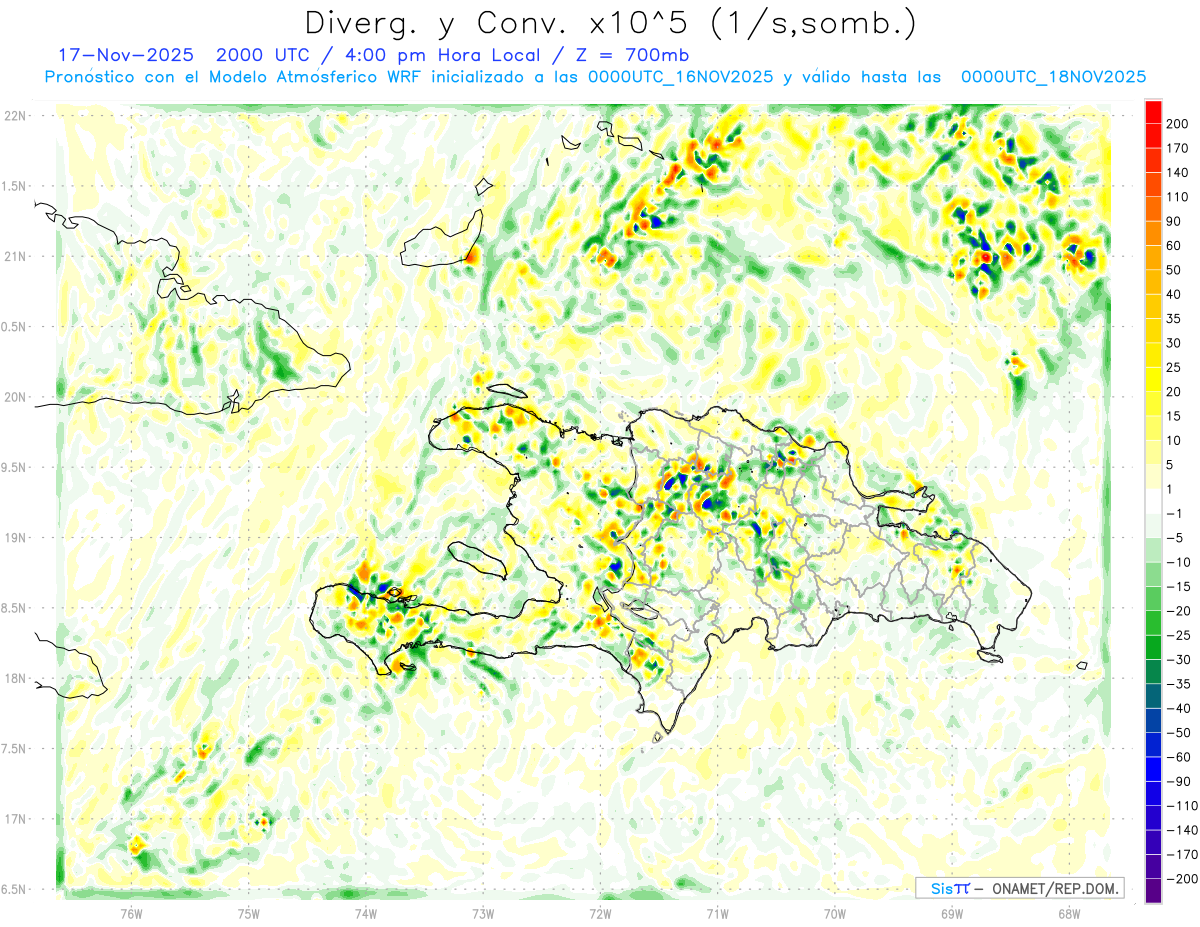Click the 'ONAMET/REP.DOM.' credit label
The image size is (1200, 927).
click(x=1053, y=888)
